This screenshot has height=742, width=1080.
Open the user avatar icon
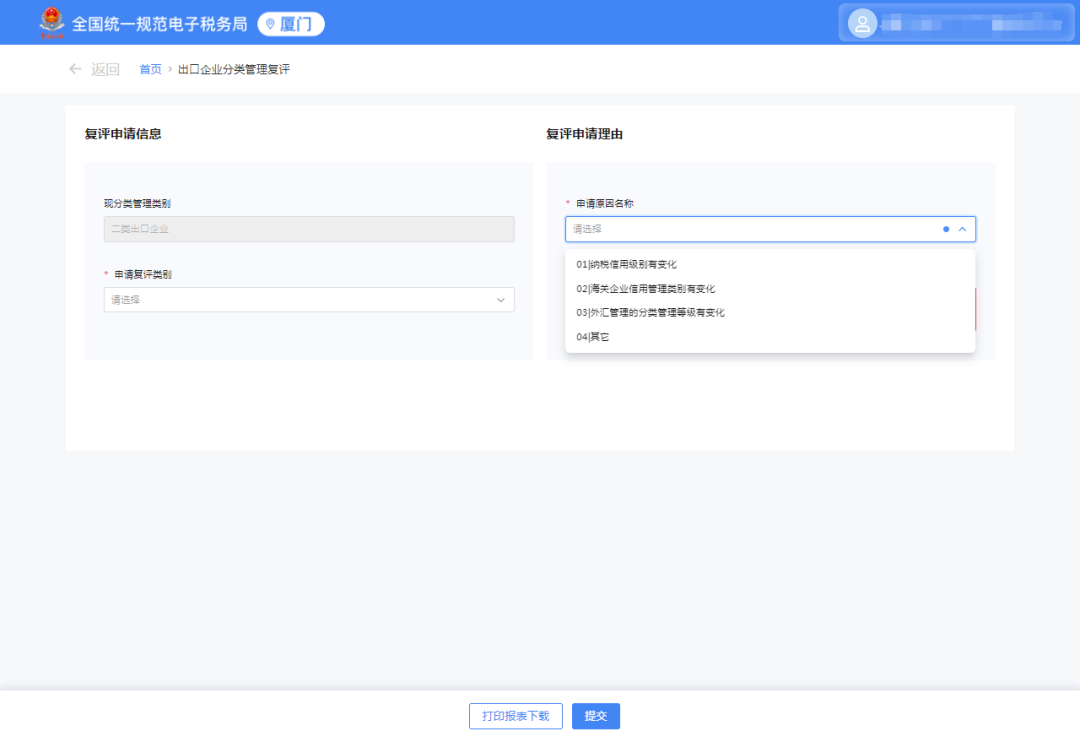[862, 24]
